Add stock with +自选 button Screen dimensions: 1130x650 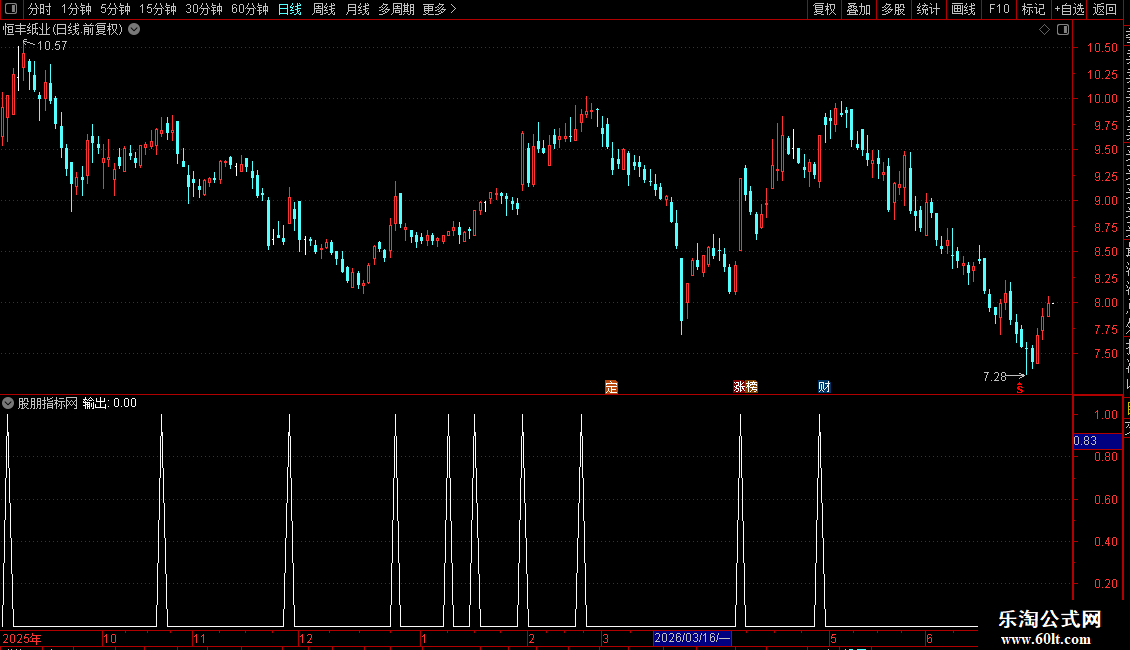[x=1069, y=9]
